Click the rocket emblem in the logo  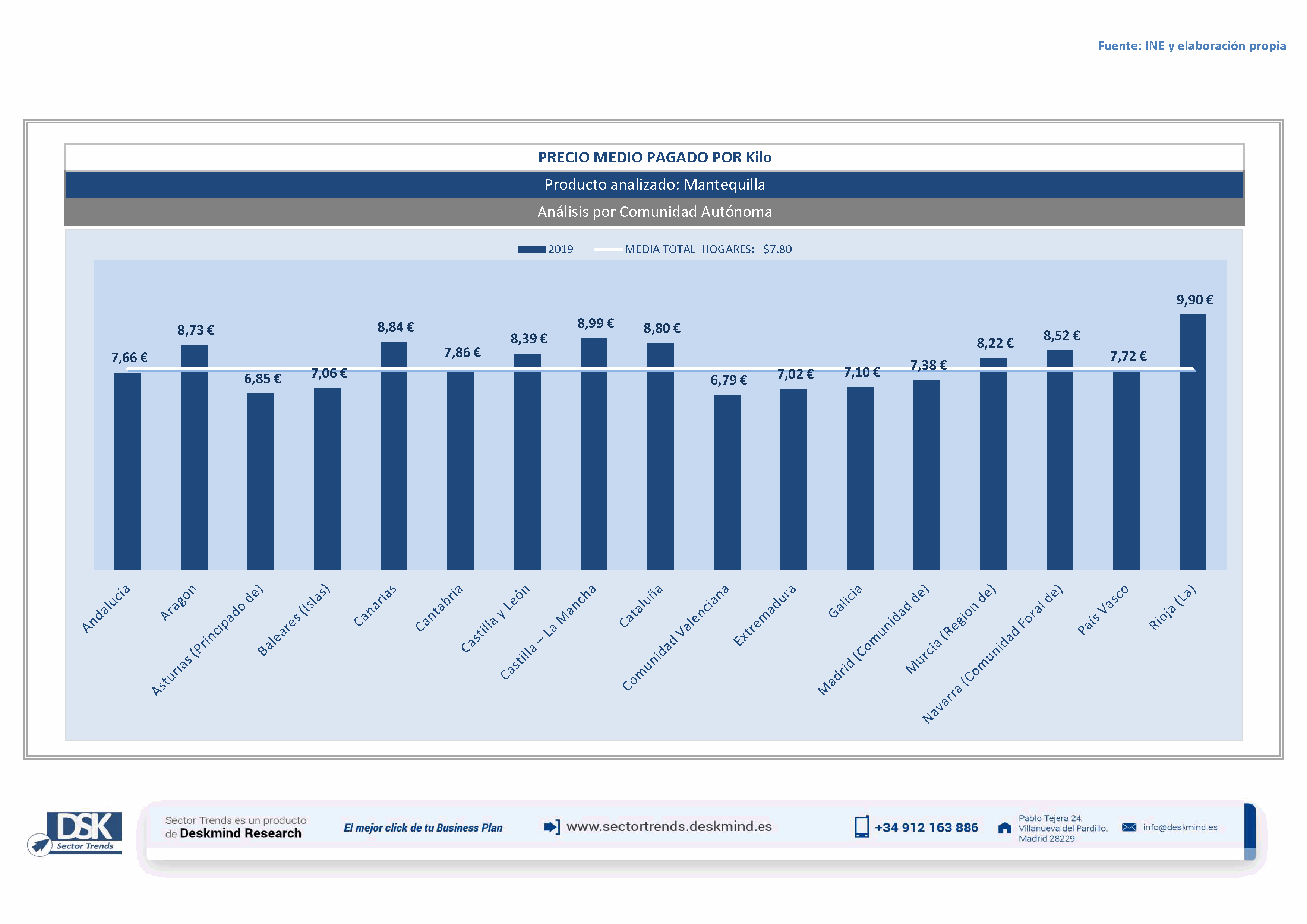[x=40, y=844]
